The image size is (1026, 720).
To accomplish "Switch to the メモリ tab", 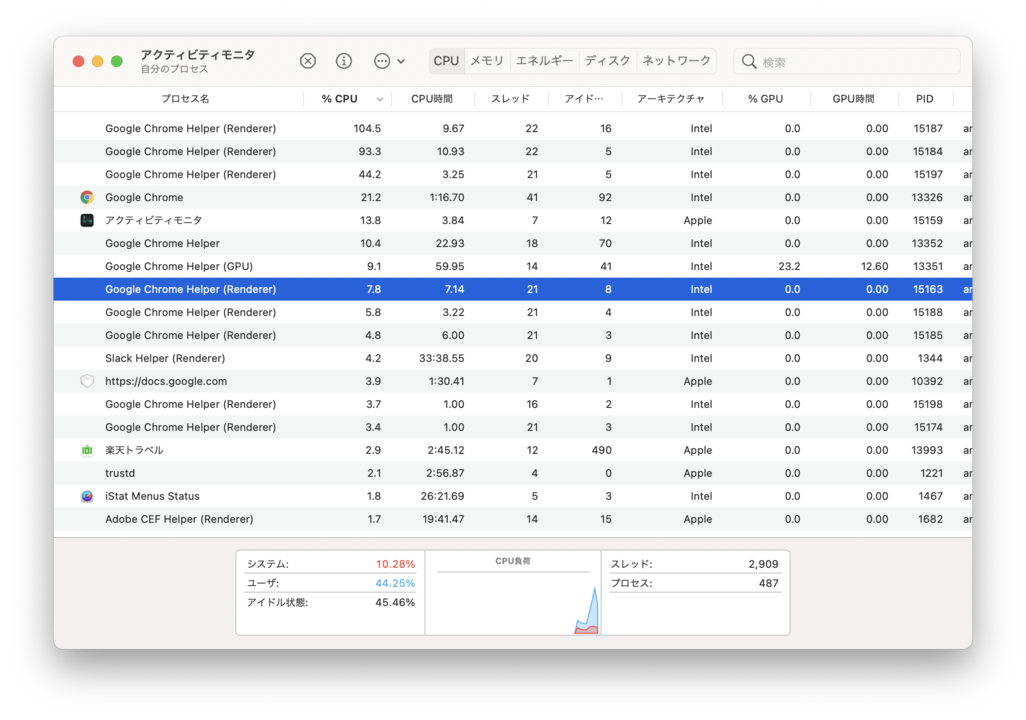I will pyautogui.click(x=487, y=61).
